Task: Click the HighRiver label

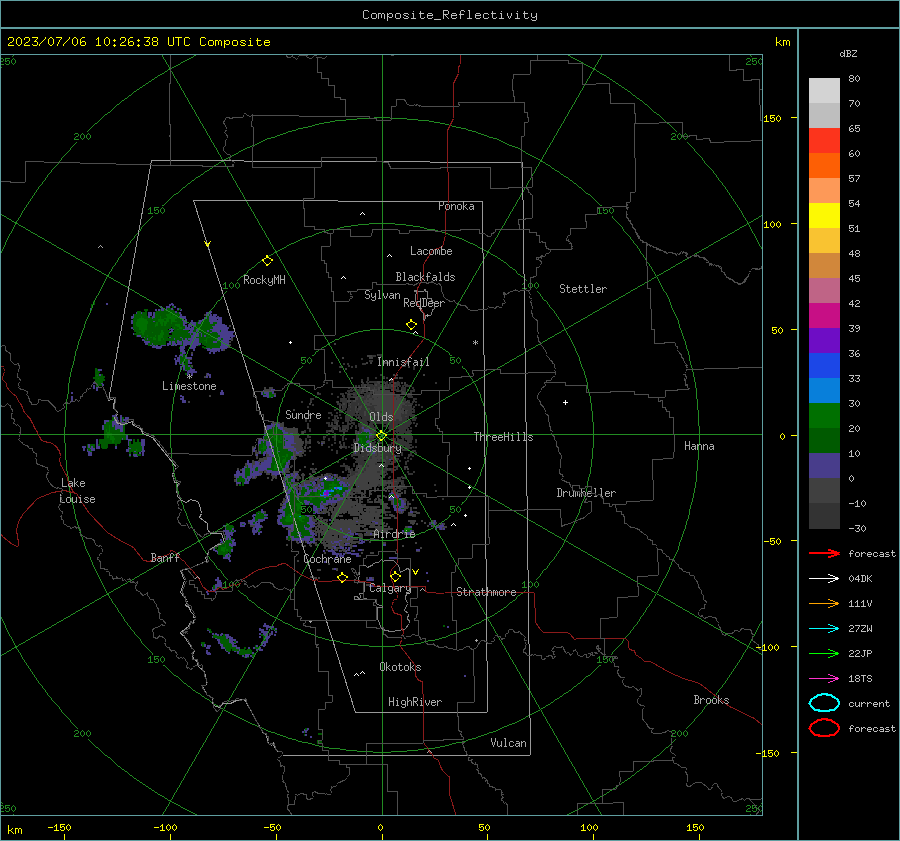Action: (415, 702)
